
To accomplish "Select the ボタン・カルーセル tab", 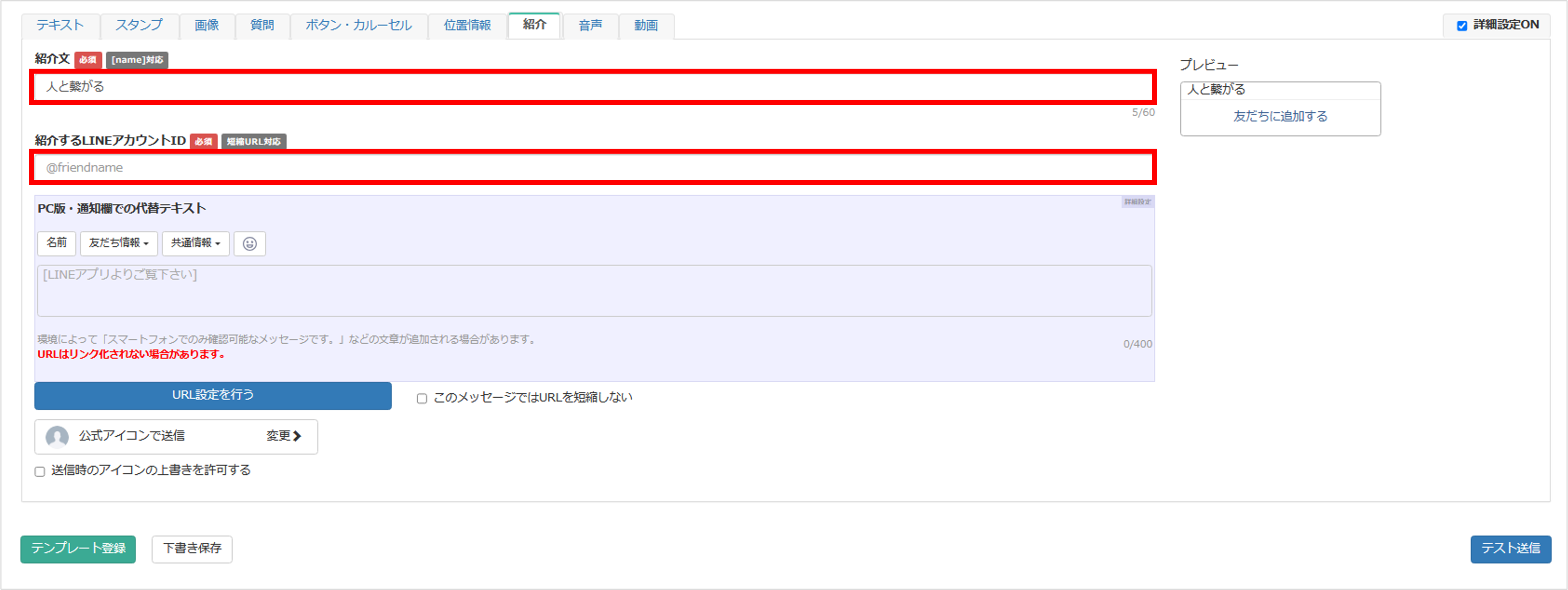I will 358,26.
